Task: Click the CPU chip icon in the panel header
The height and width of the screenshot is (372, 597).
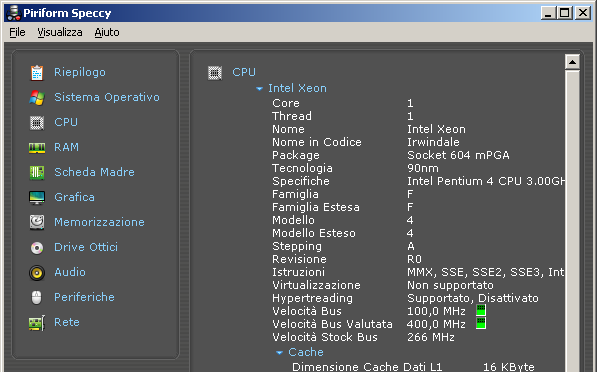Action: 215,73
